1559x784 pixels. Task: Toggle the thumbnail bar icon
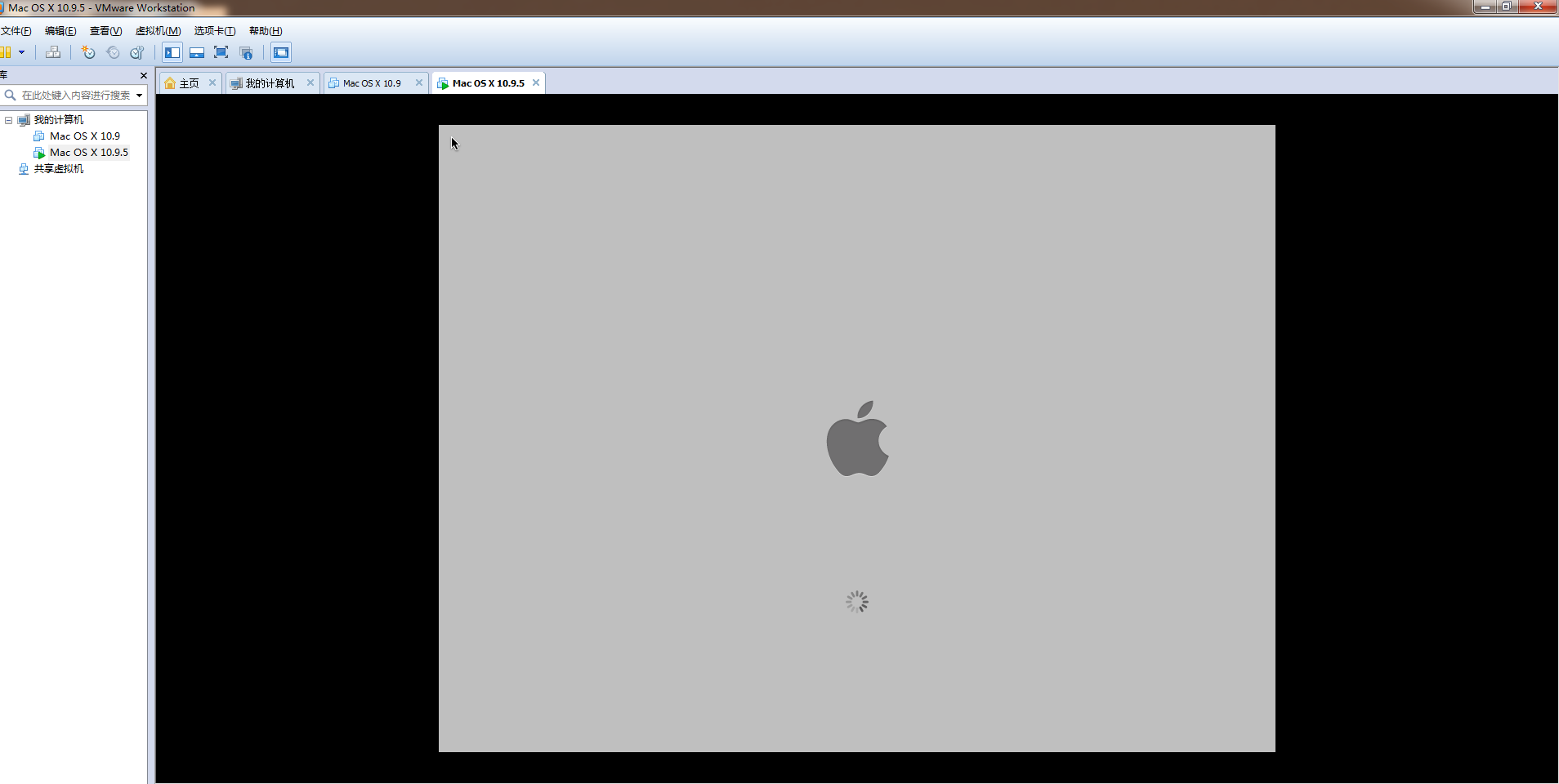tap(197, 52)
